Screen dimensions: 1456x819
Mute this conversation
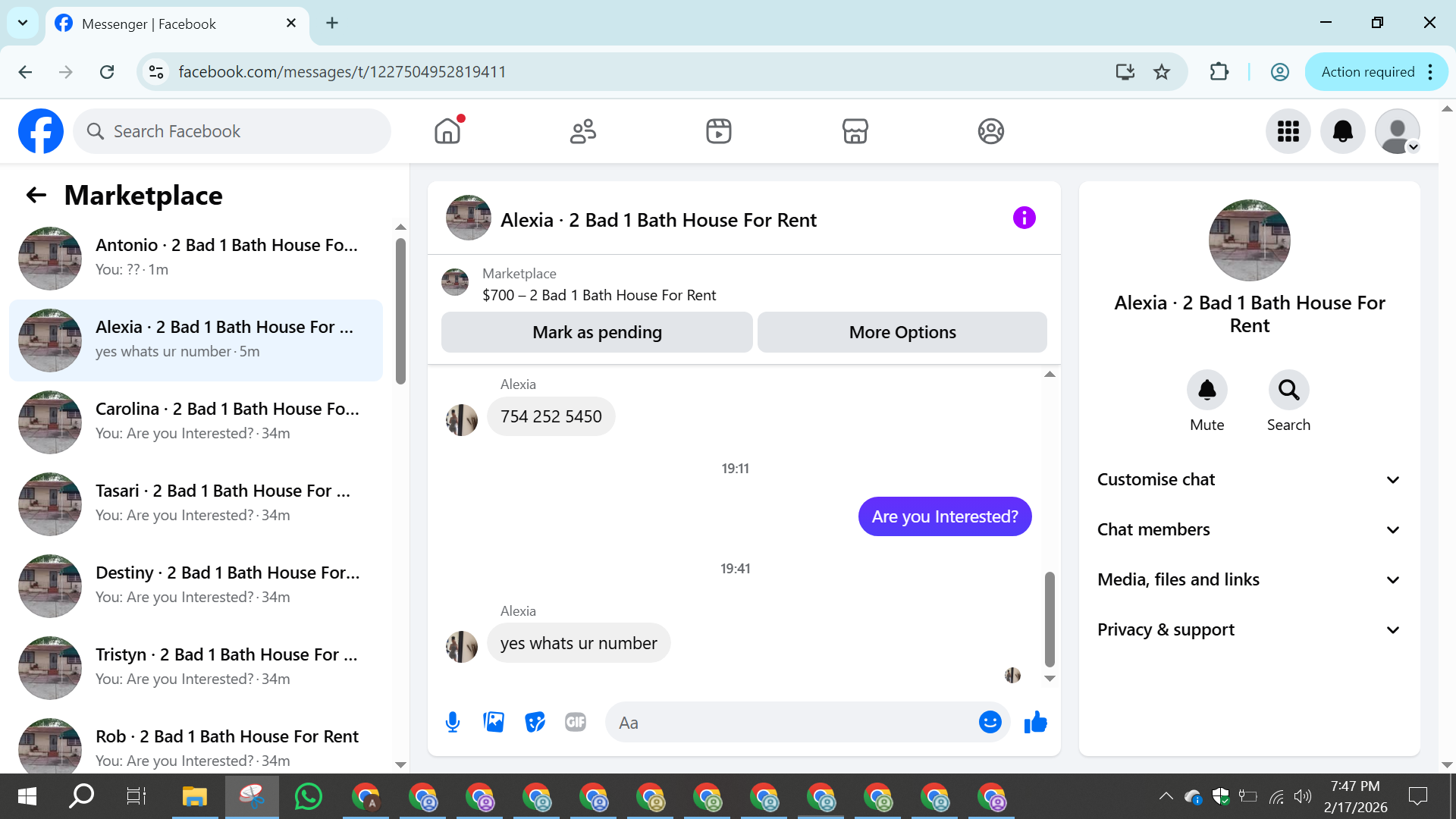pos(1207,391)
